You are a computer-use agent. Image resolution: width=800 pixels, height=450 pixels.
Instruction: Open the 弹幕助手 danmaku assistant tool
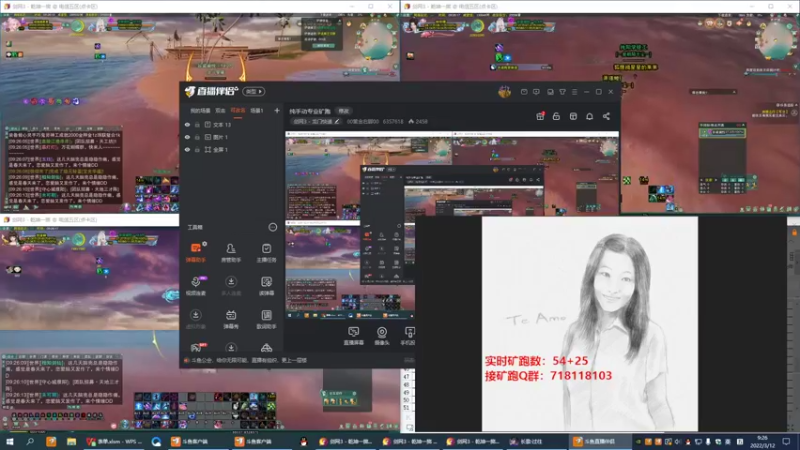coord(195,252)
